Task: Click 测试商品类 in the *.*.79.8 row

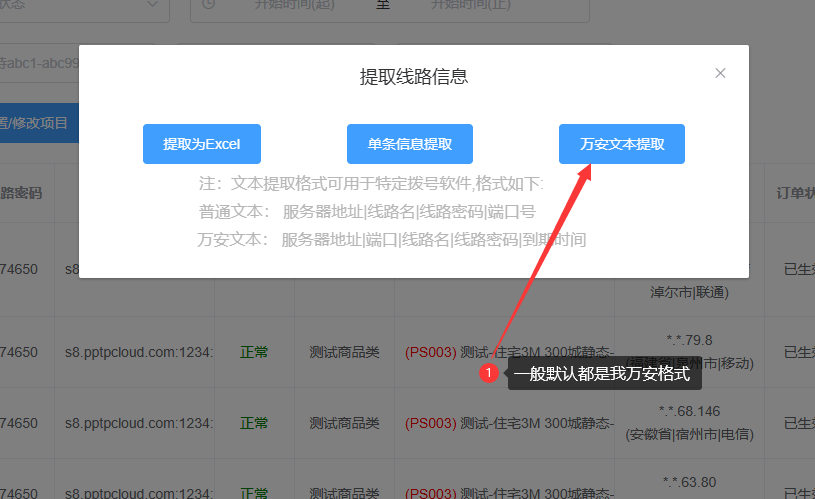Action: [x=344, y=352]
